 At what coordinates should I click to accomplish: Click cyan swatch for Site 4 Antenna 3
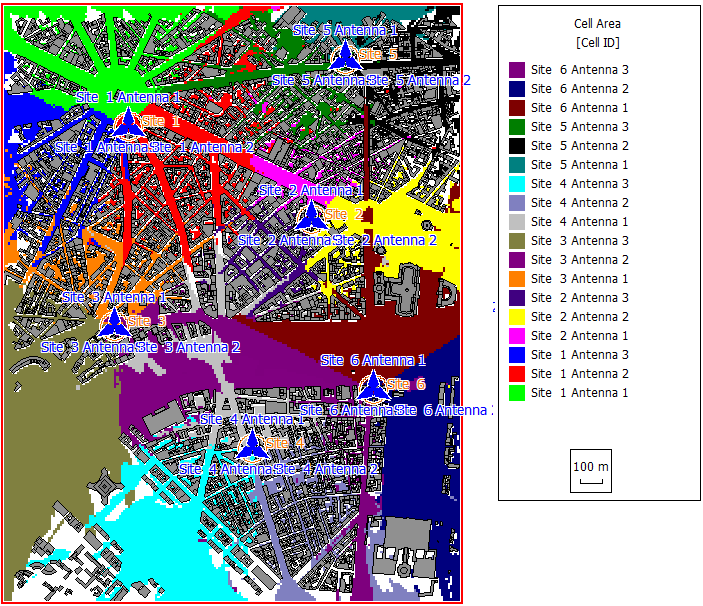tap(517, 184)
